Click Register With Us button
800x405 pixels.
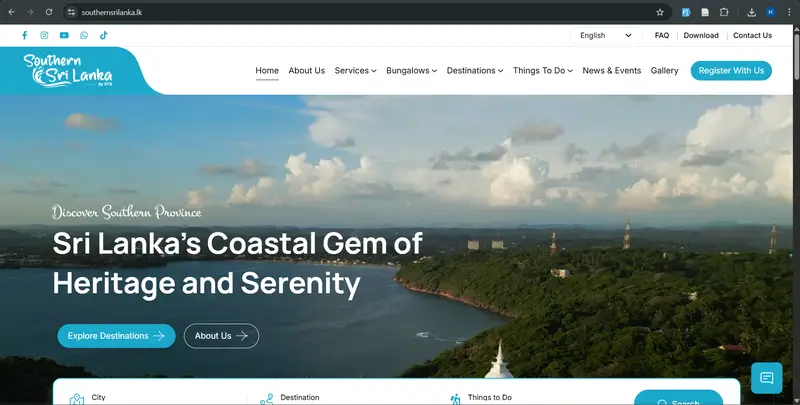pos(731,70)
